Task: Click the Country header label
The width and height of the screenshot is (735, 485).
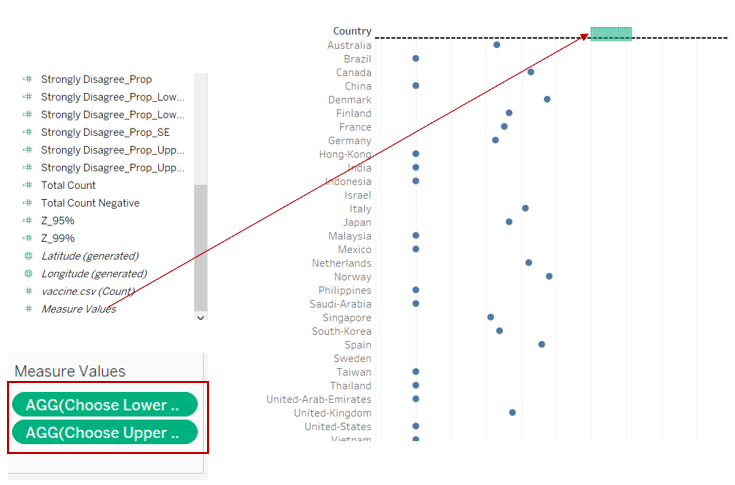Action: [x=352, y=31]
